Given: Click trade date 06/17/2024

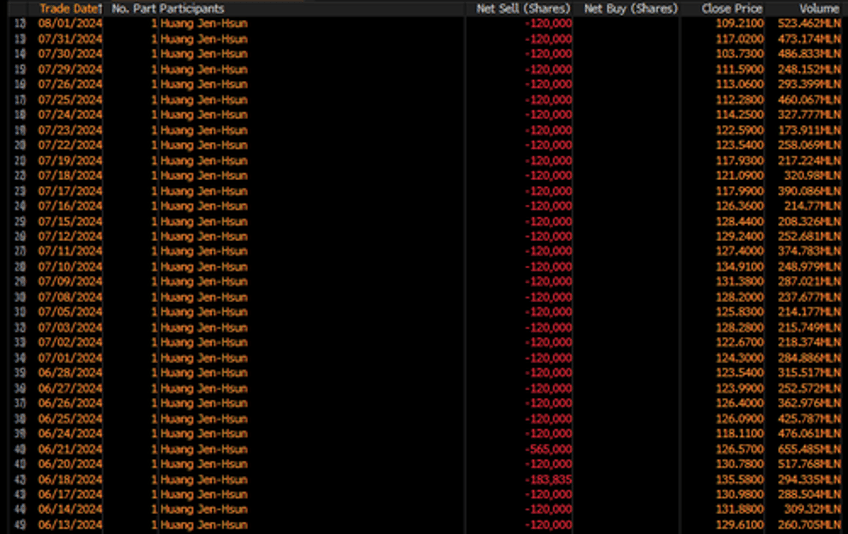Looking at the screenshot, I should [70, 494].
